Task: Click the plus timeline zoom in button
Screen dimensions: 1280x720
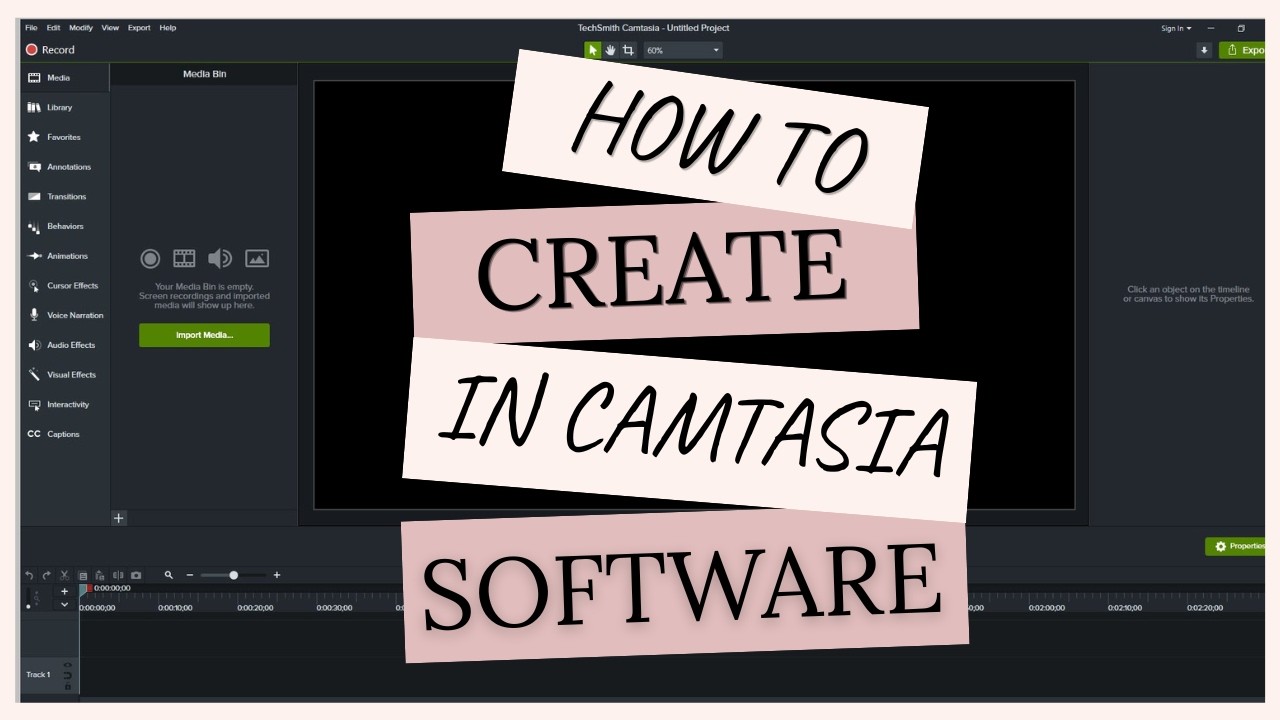Action: (277, 575)
